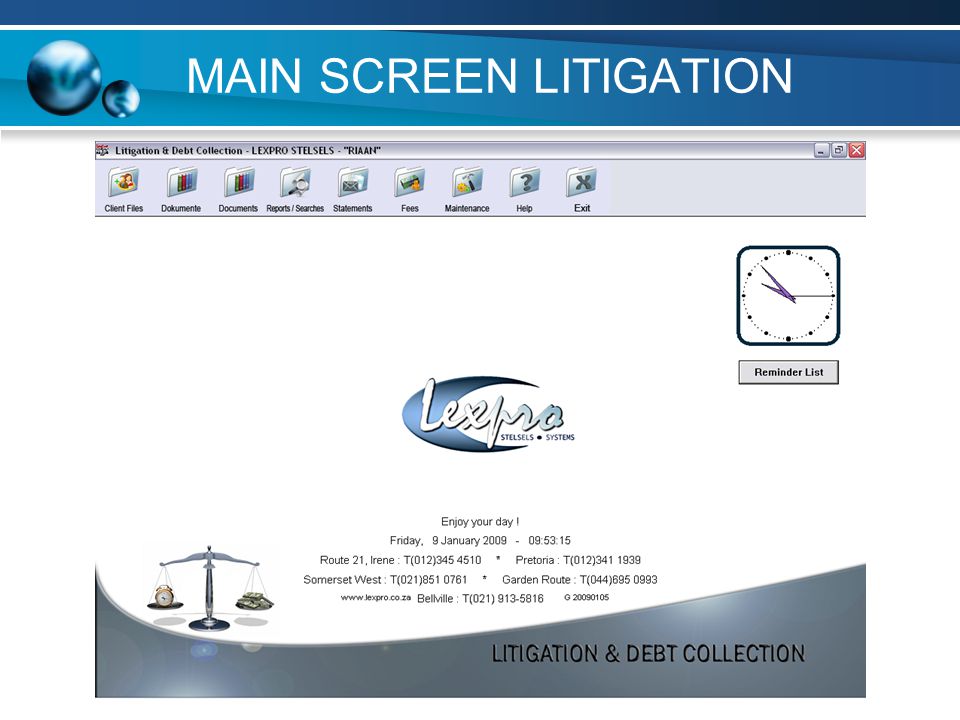Click 'Garden Route : T(044)695 0993'
The width and height of the screenshot is (960, 720).
[x=580, y=580]
